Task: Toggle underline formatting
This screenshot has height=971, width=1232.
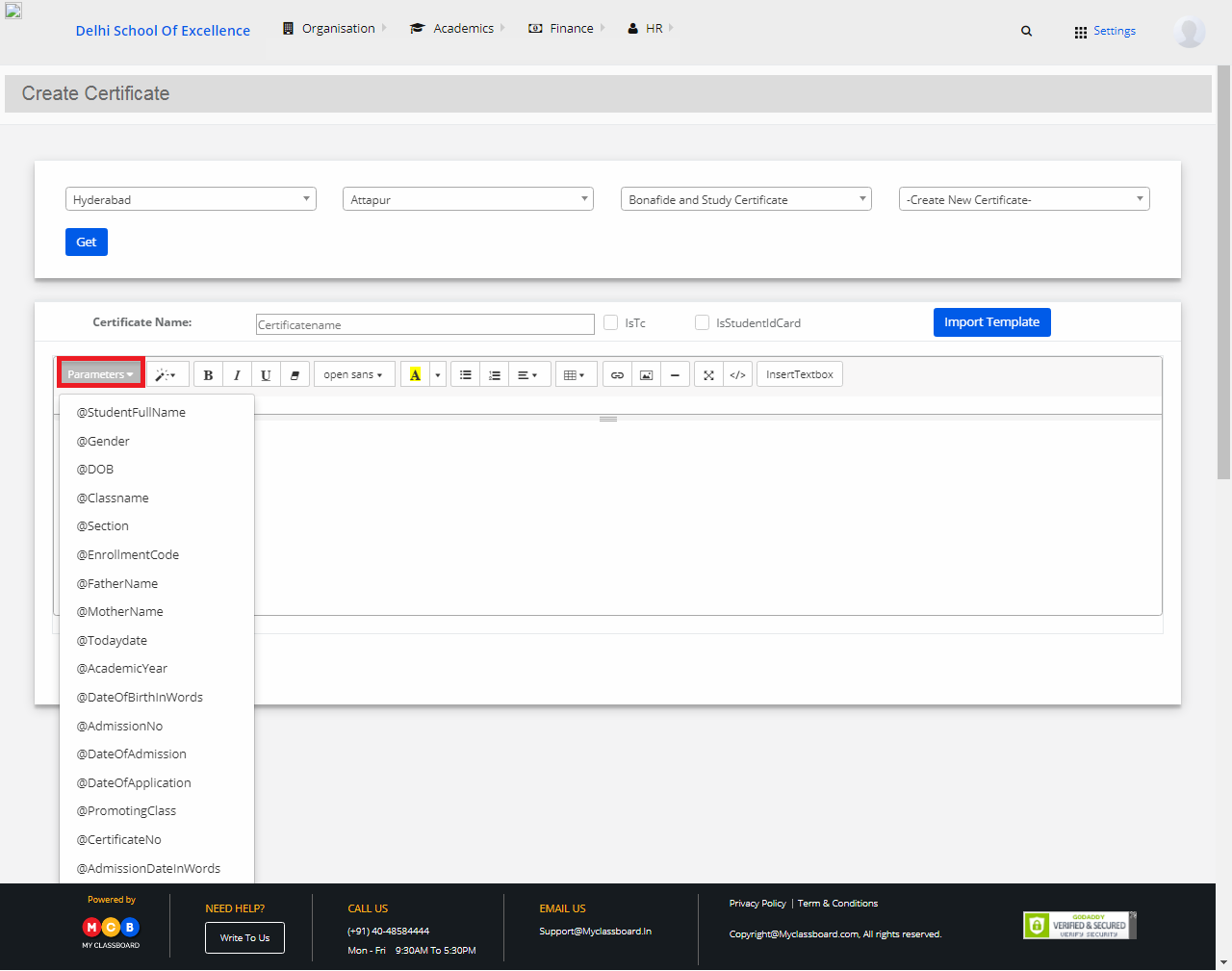Action: tap(266, 374)
